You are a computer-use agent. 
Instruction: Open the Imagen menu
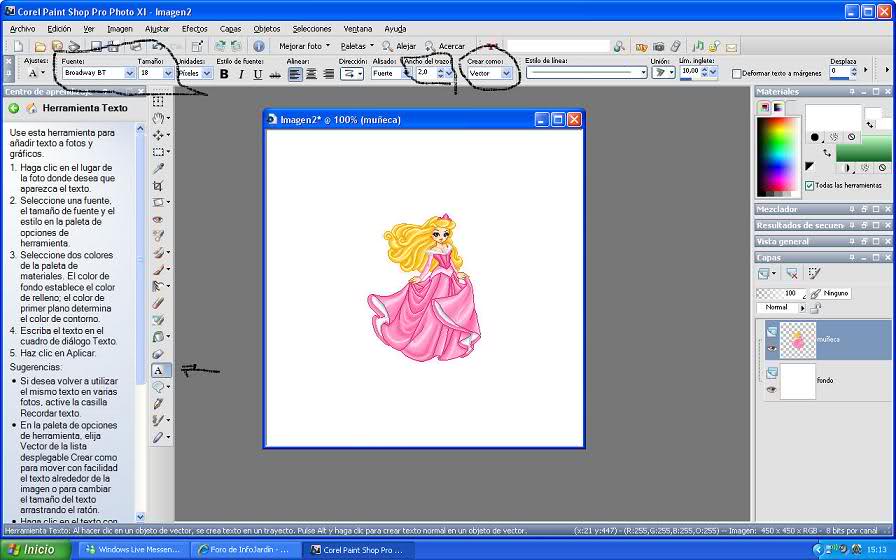pyautogui.click(x=119, y=29)
